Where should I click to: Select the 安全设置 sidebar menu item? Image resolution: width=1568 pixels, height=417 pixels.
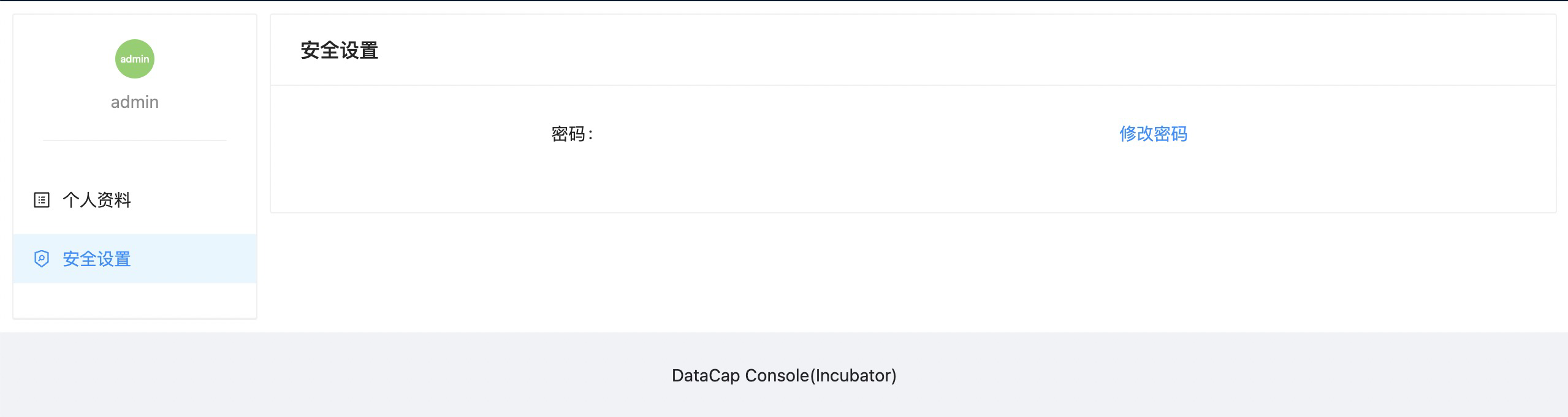97,259
